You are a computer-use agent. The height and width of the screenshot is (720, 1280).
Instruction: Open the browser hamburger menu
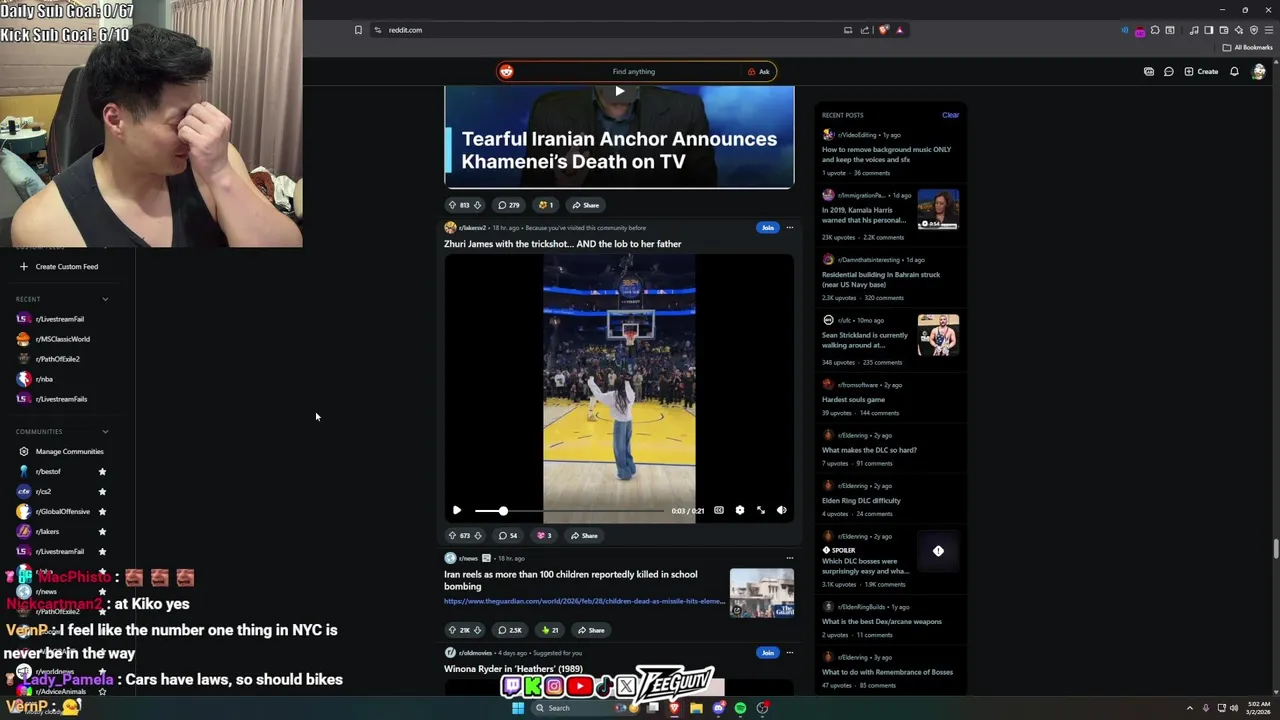(x=1268, y=30)
